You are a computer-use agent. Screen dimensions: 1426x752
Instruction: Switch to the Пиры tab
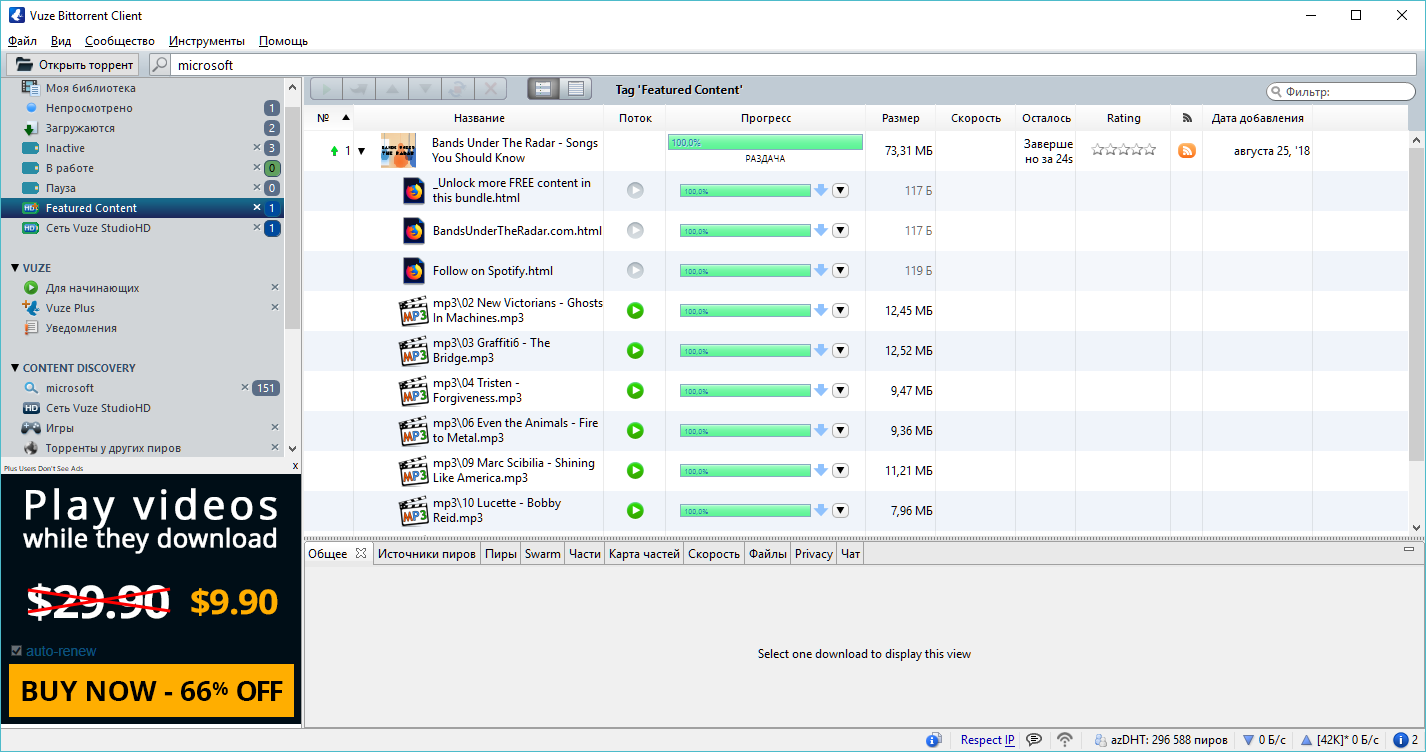(500, 554)
